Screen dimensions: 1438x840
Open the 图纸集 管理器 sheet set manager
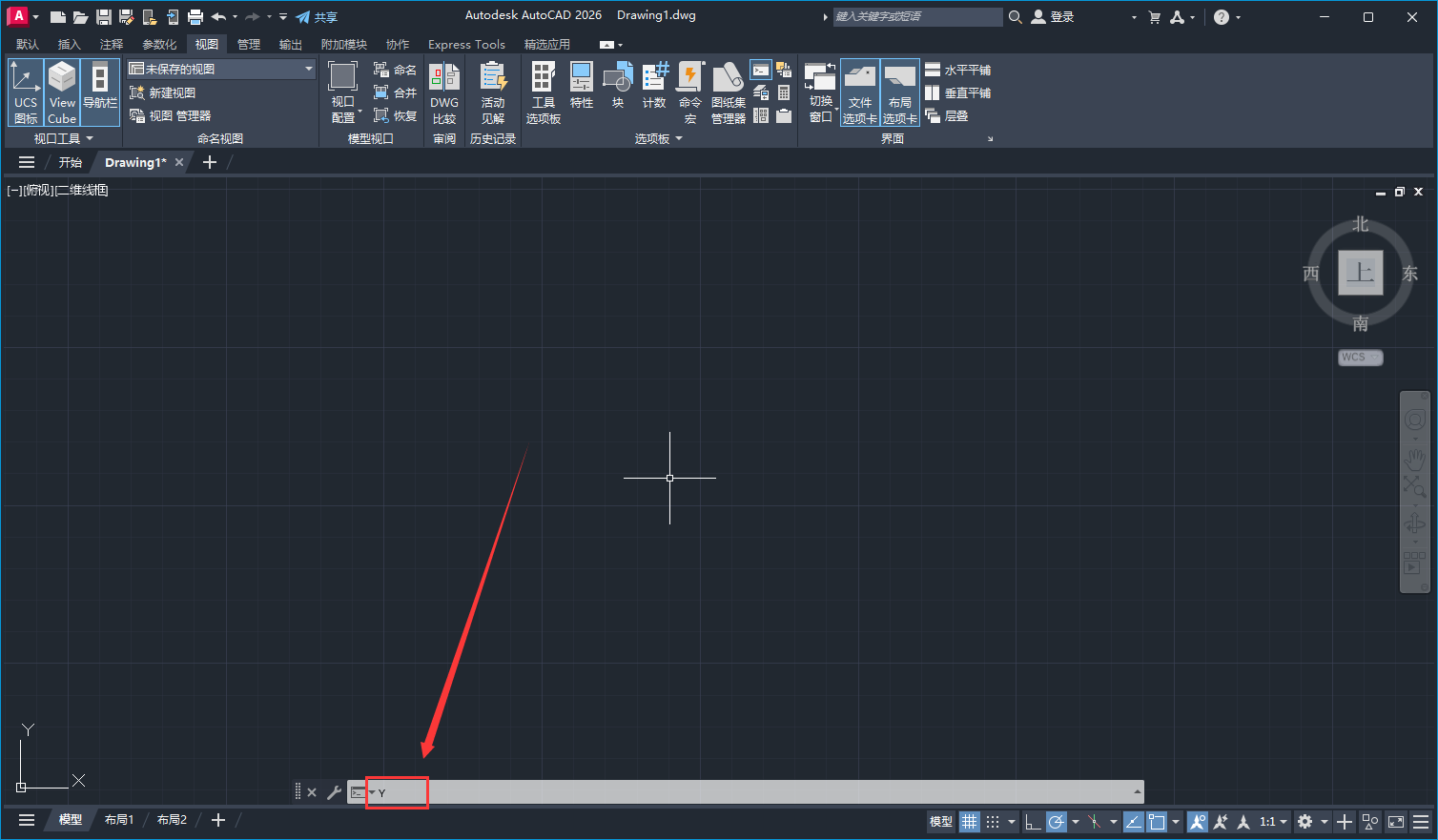[x=729, y=92]
